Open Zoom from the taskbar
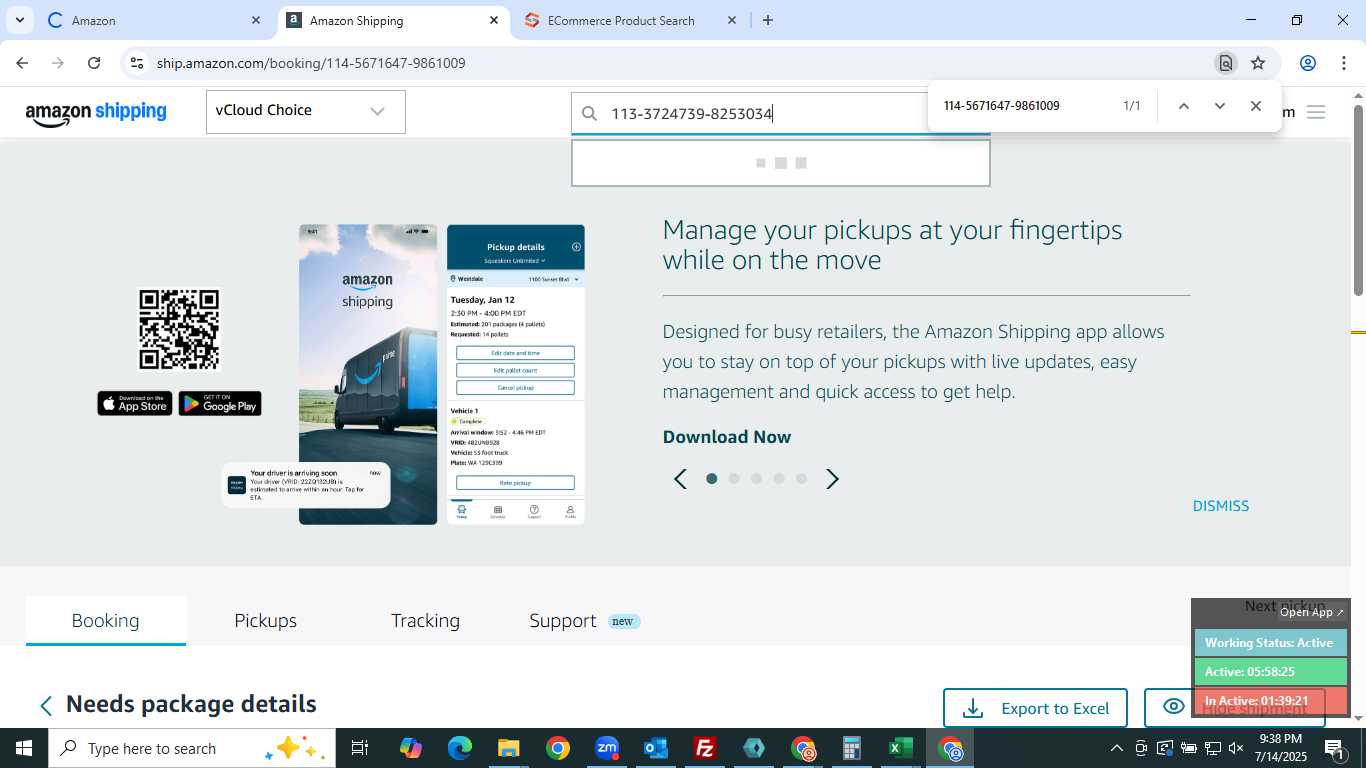Image resolution: width=1366 pixels, height=768 pixels. (x=607, y=748)
